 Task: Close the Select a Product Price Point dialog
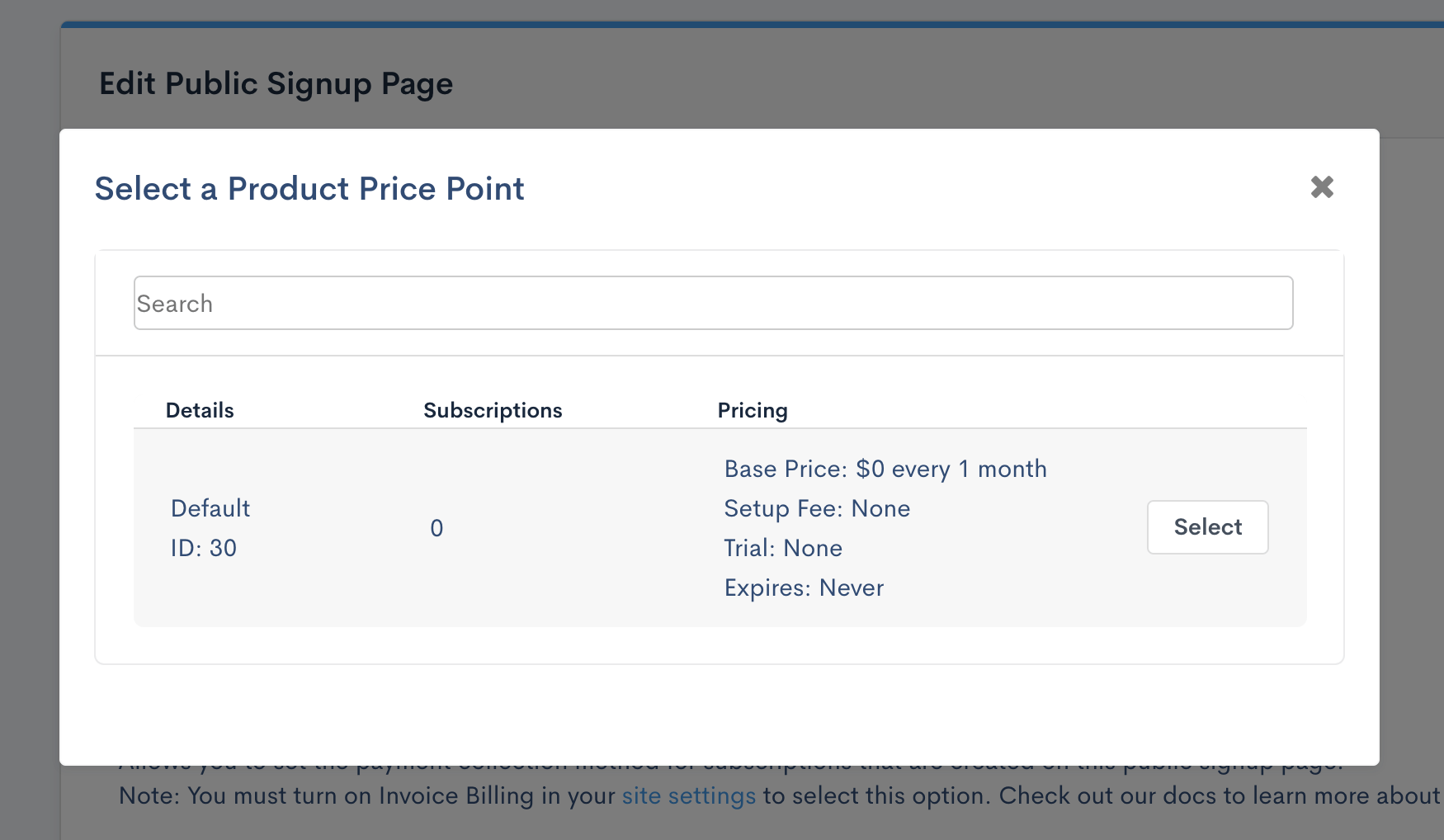tap(1322, 187)
